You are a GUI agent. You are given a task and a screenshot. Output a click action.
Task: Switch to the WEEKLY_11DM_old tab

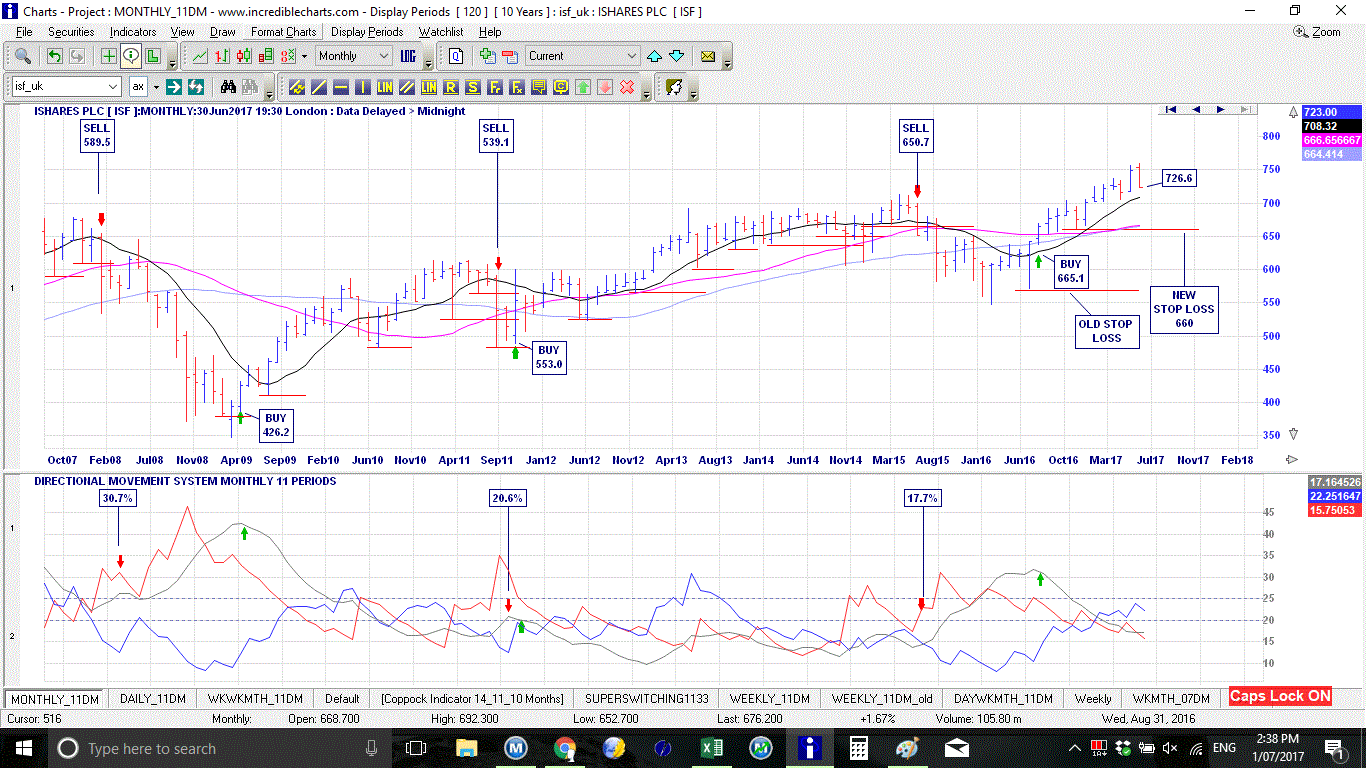pos(881,699)
